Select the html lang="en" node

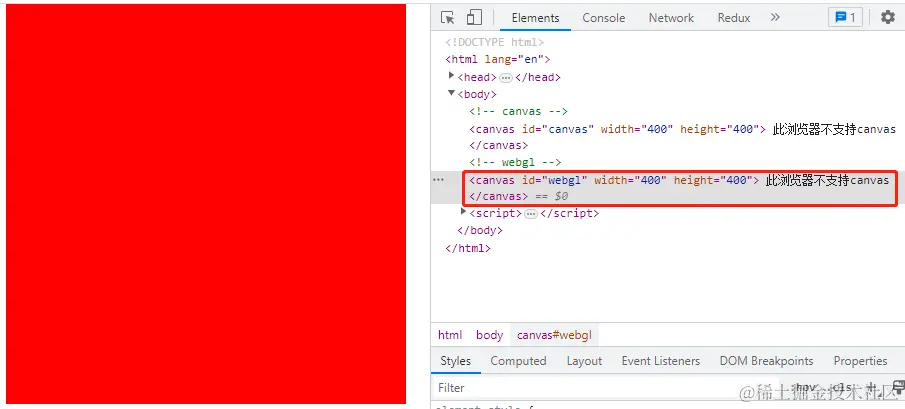tap(498, 59)
